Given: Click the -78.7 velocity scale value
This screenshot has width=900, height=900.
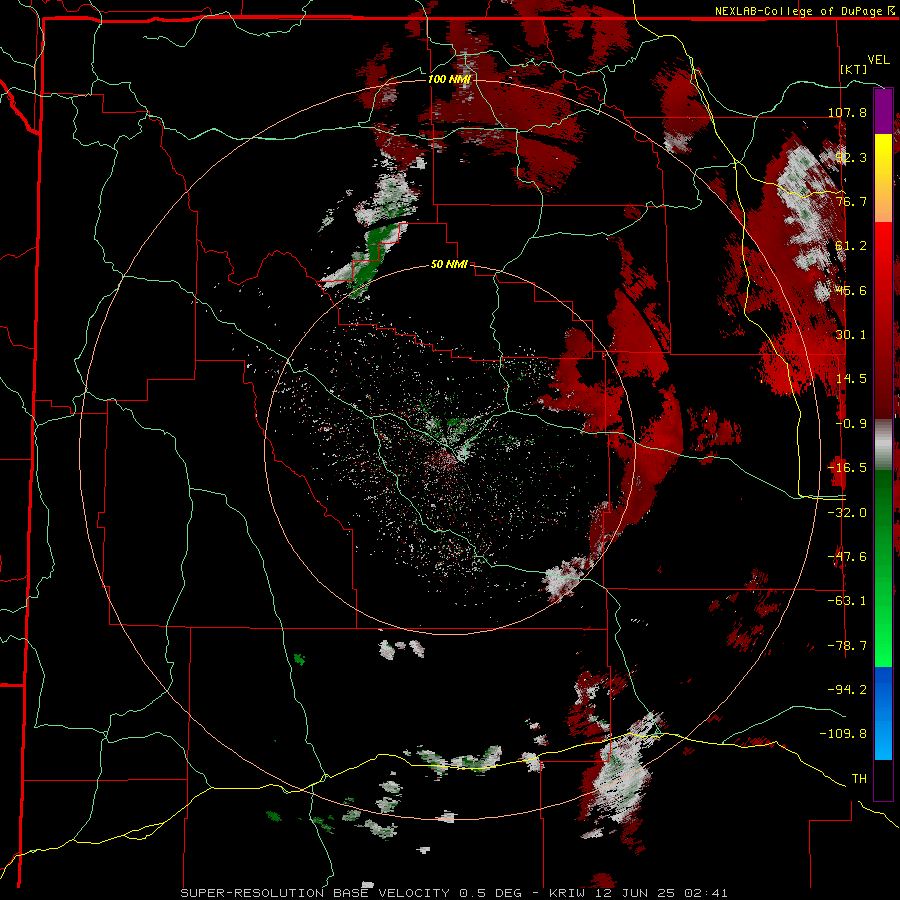Looking at the screenshot, I should click(847, 646).
